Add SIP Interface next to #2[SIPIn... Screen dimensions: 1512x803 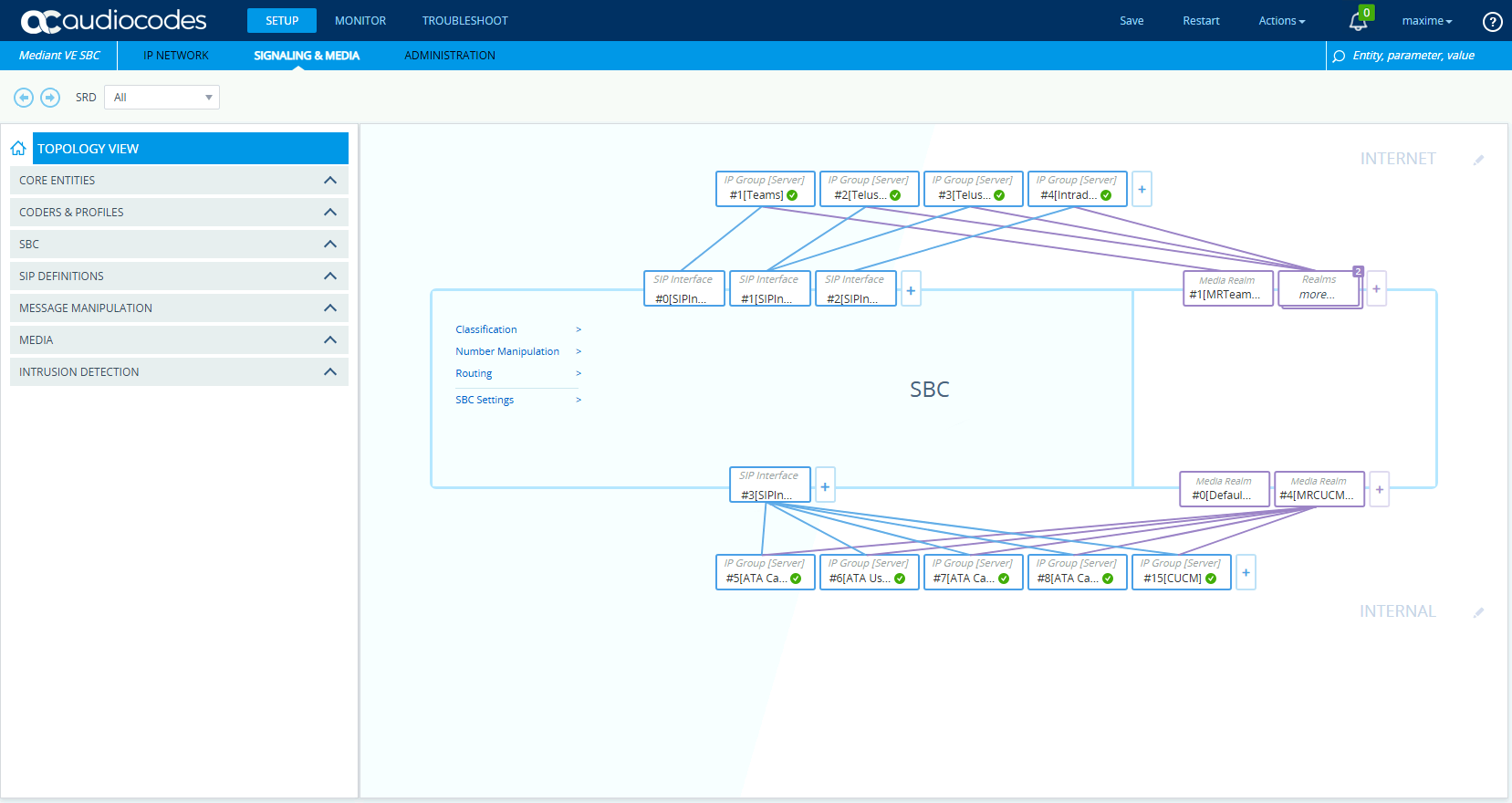(911, 290)
